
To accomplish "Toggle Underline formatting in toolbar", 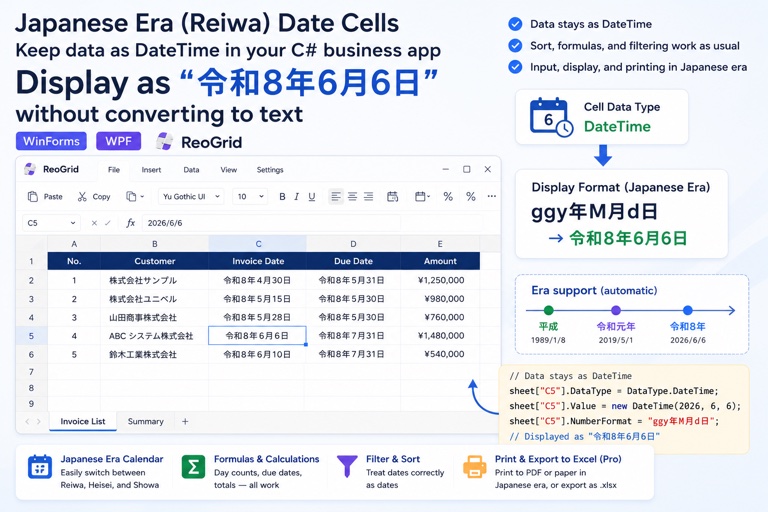I will pyautogui.click(x=312, y=196).
